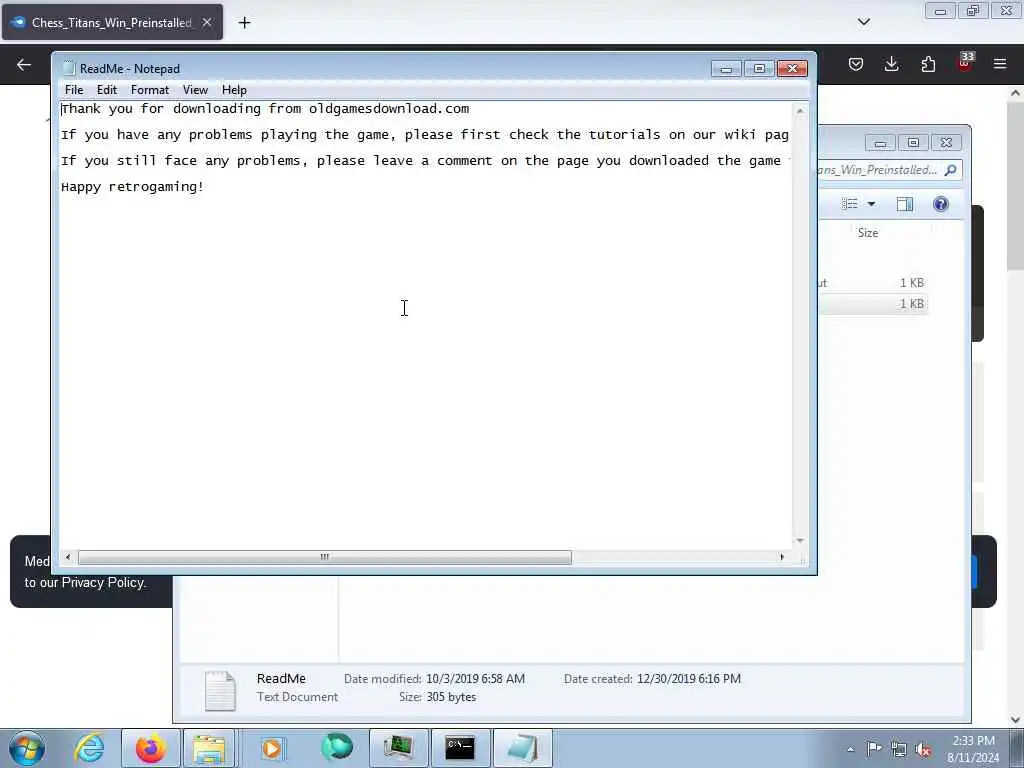Select the Chess_Titans_Win_Preinstalled browser tab

click(112, 22)
